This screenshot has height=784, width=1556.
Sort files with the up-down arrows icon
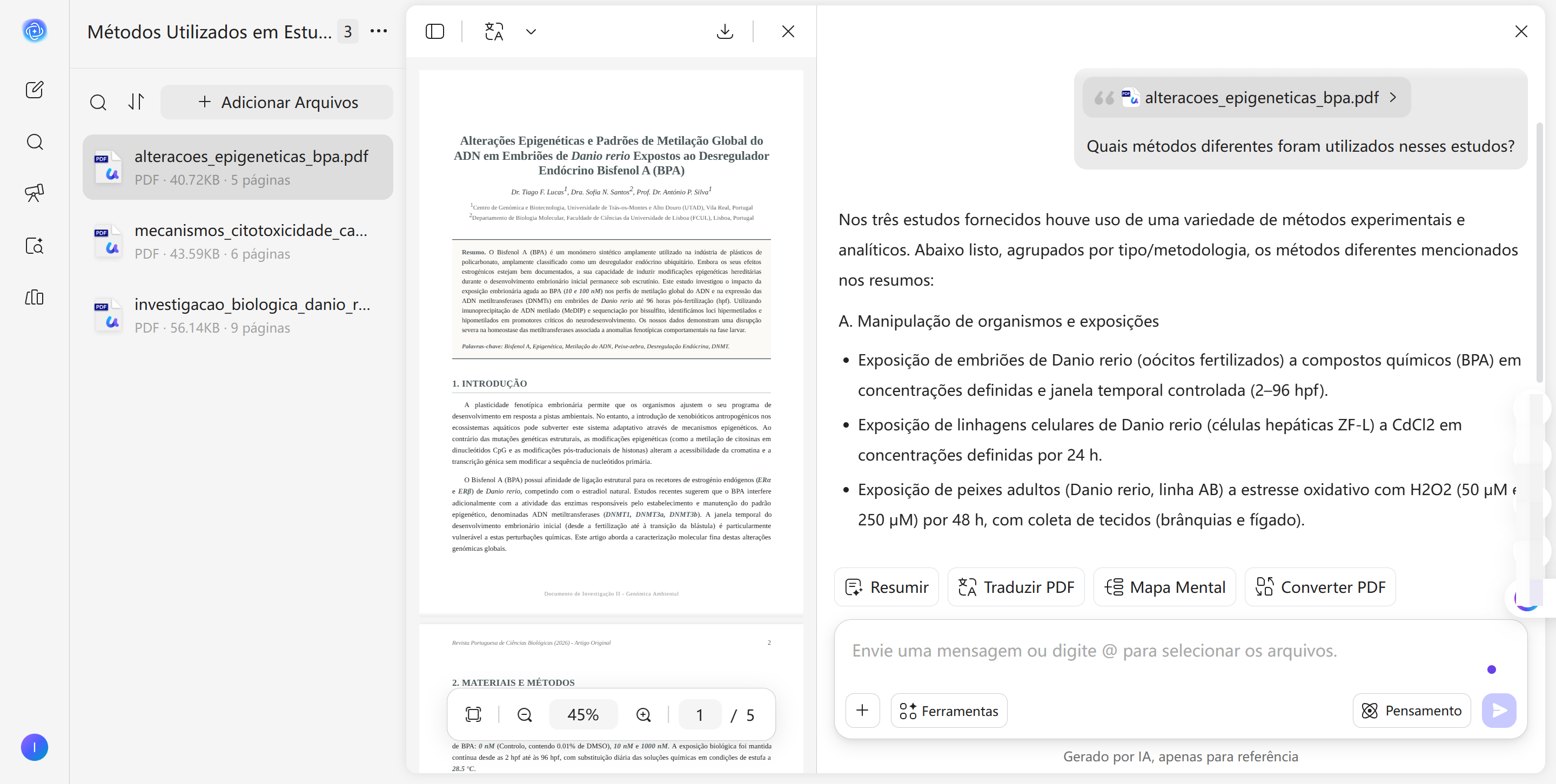137,102
